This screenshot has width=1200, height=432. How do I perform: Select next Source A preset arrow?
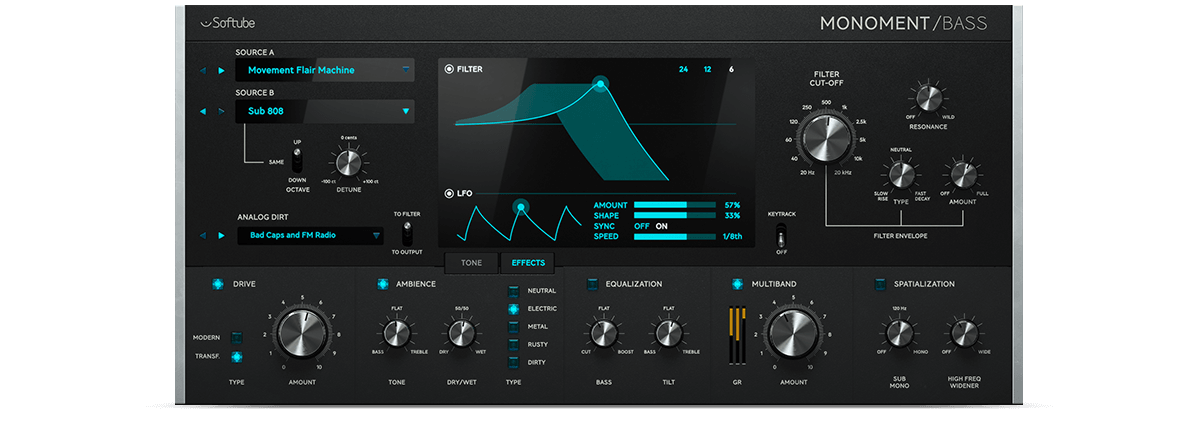[221, 70]
